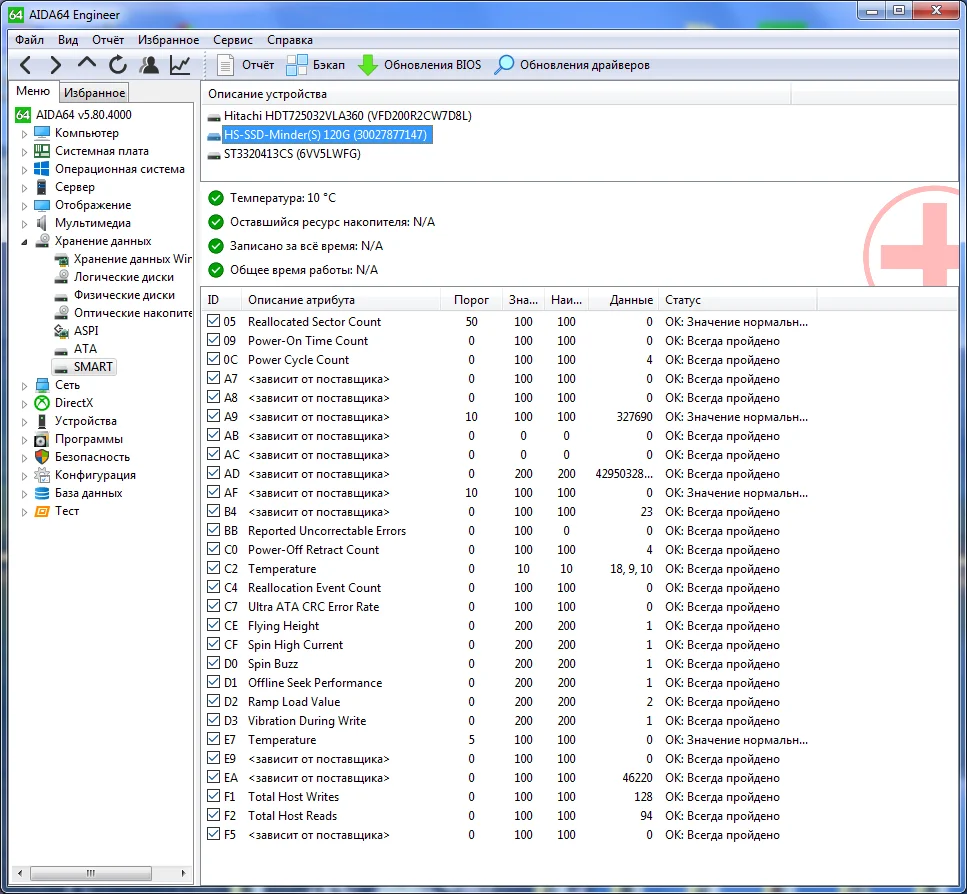Expand the Устройства tree node arrow
Image resolution: width=967 pixels, height=894 pixels.
click(24, 422)
